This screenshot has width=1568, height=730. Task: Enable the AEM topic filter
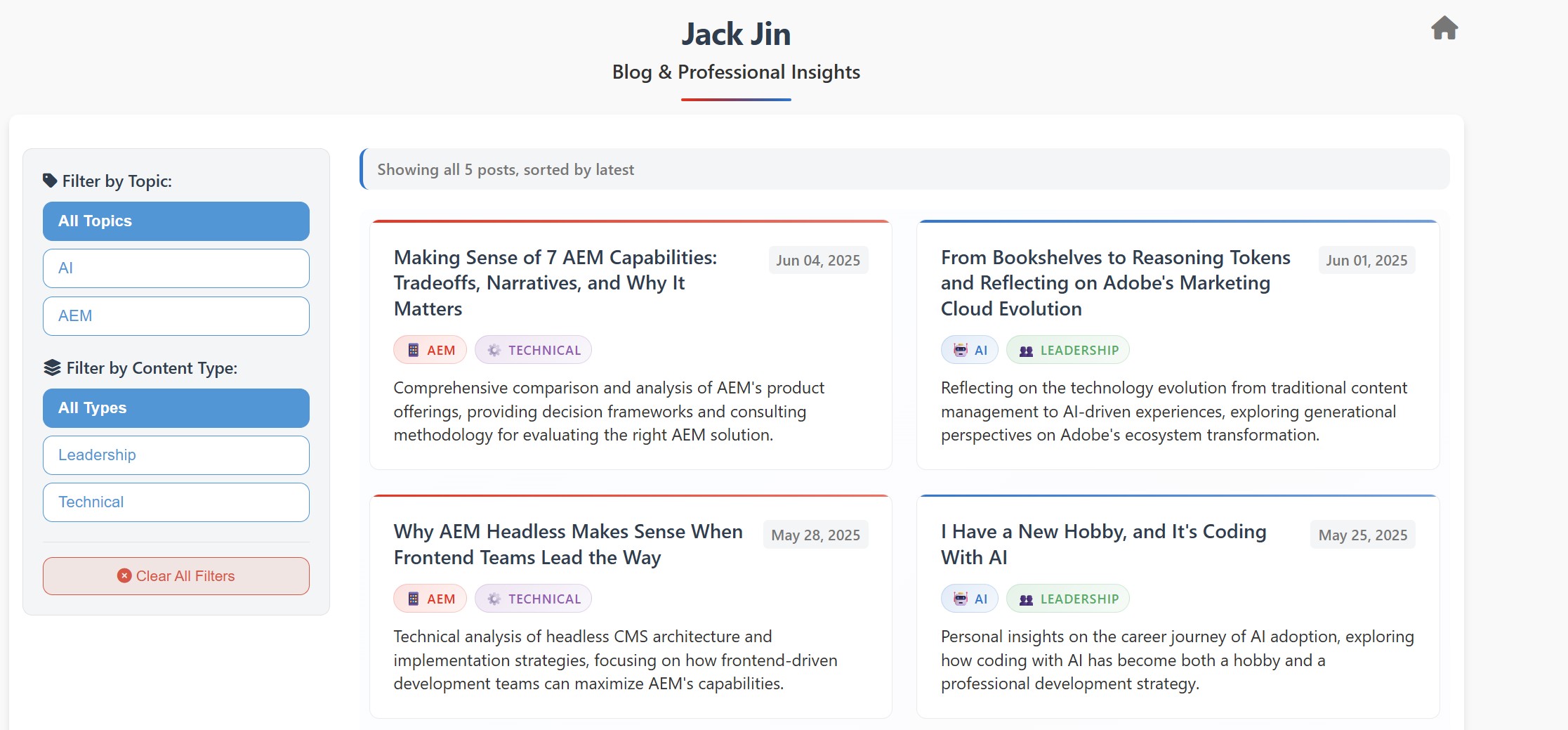click(176, 315)
